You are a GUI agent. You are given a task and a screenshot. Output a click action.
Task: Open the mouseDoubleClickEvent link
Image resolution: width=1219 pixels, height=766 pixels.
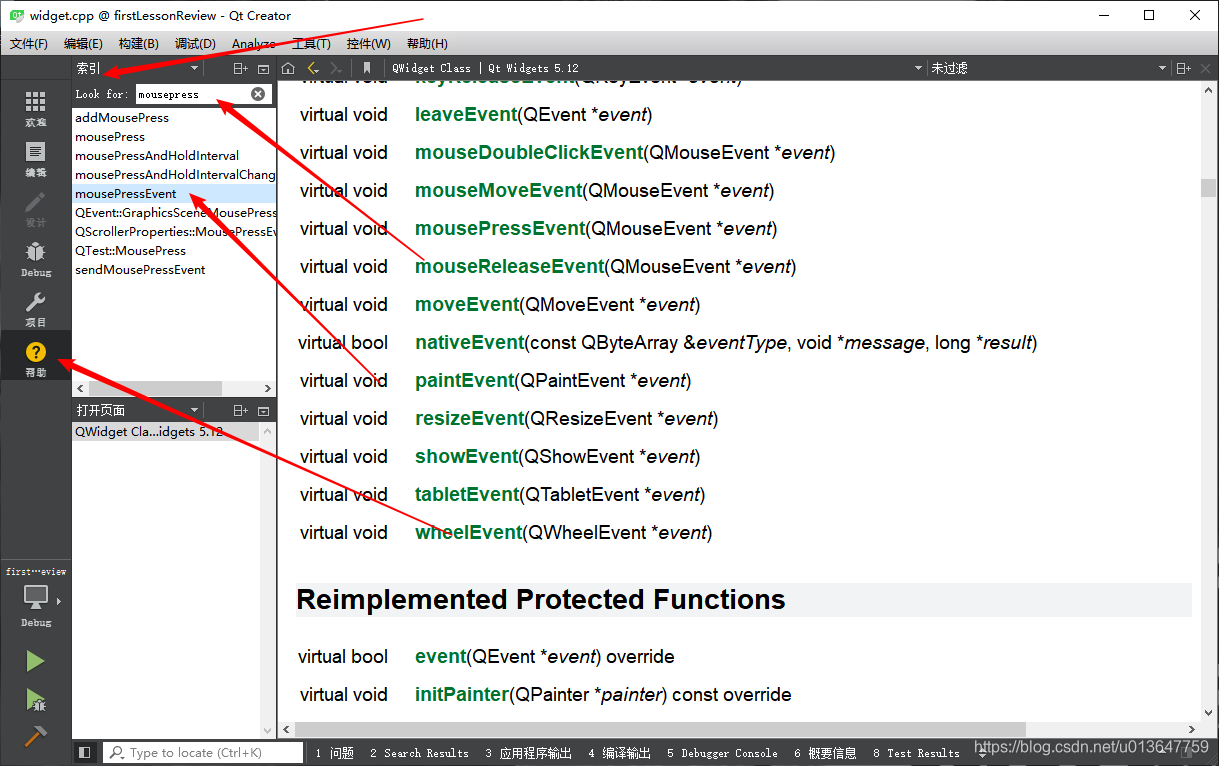tap(529, 153)
